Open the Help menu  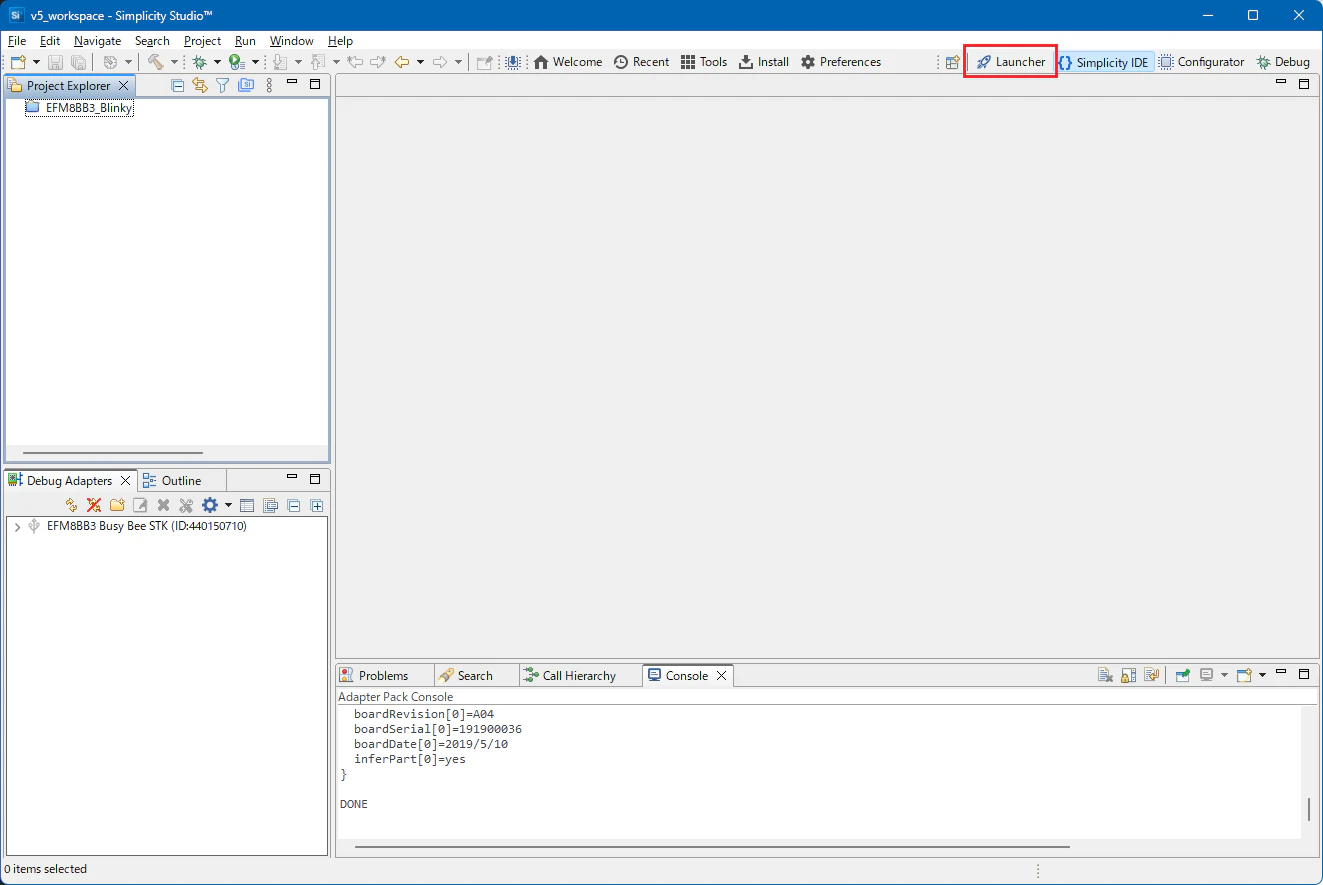pyautogui.click(x=340, y=41)
